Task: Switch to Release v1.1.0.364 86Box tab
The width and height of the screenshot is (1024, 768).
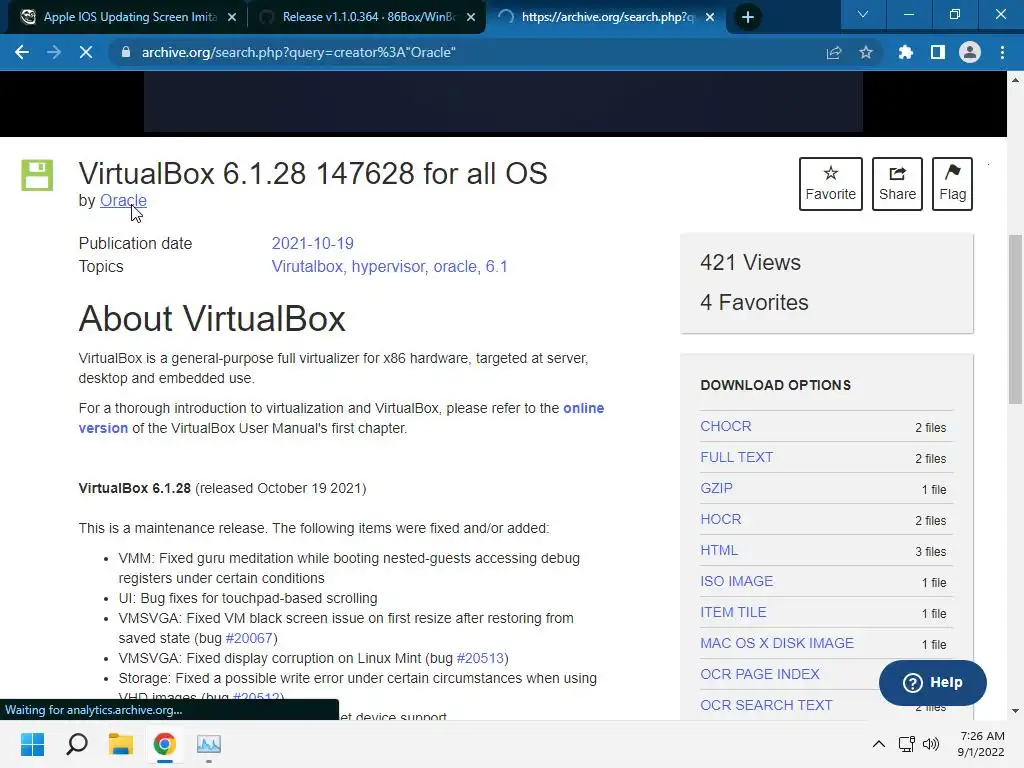Action: pos(369,17)
